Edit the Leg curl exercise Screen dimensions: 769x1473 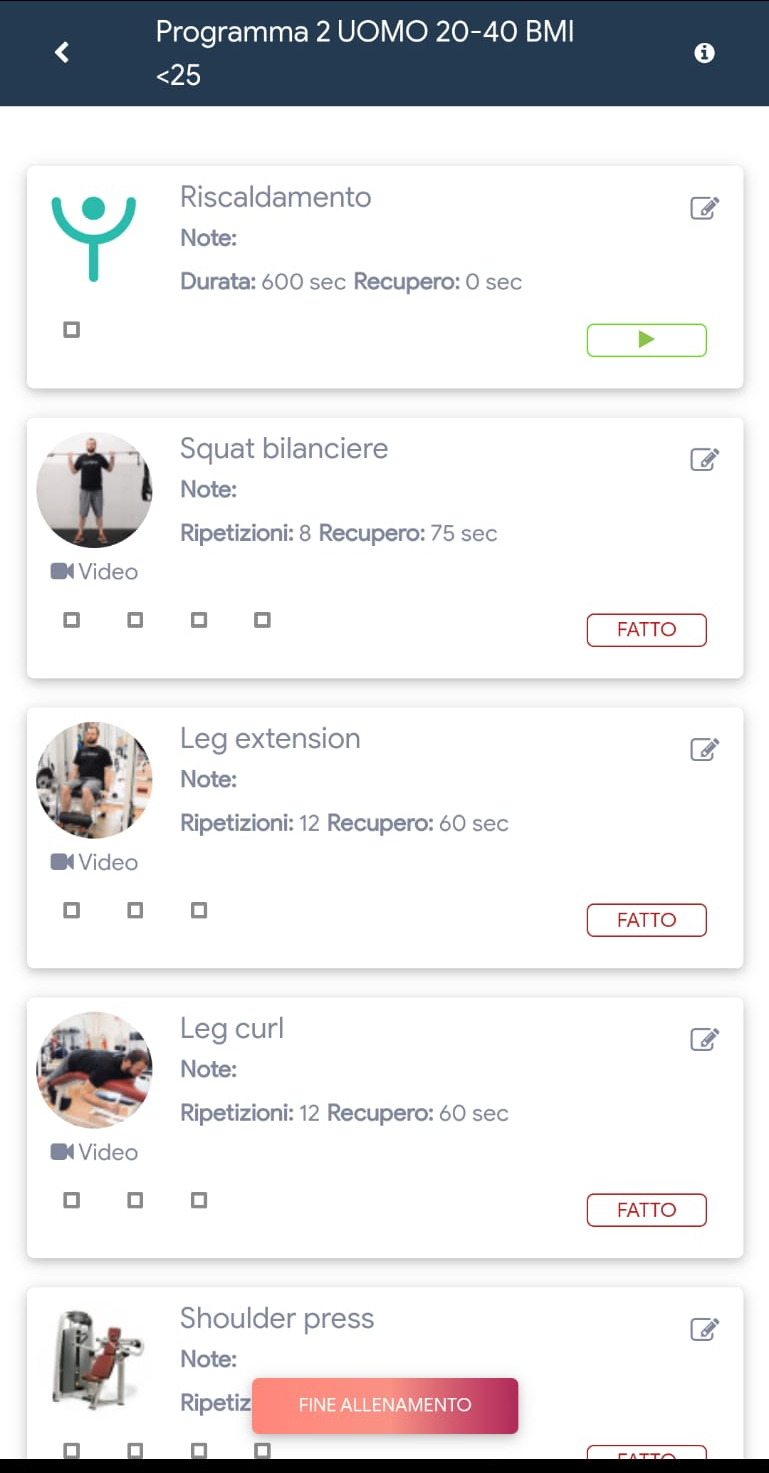(705, 1039)
